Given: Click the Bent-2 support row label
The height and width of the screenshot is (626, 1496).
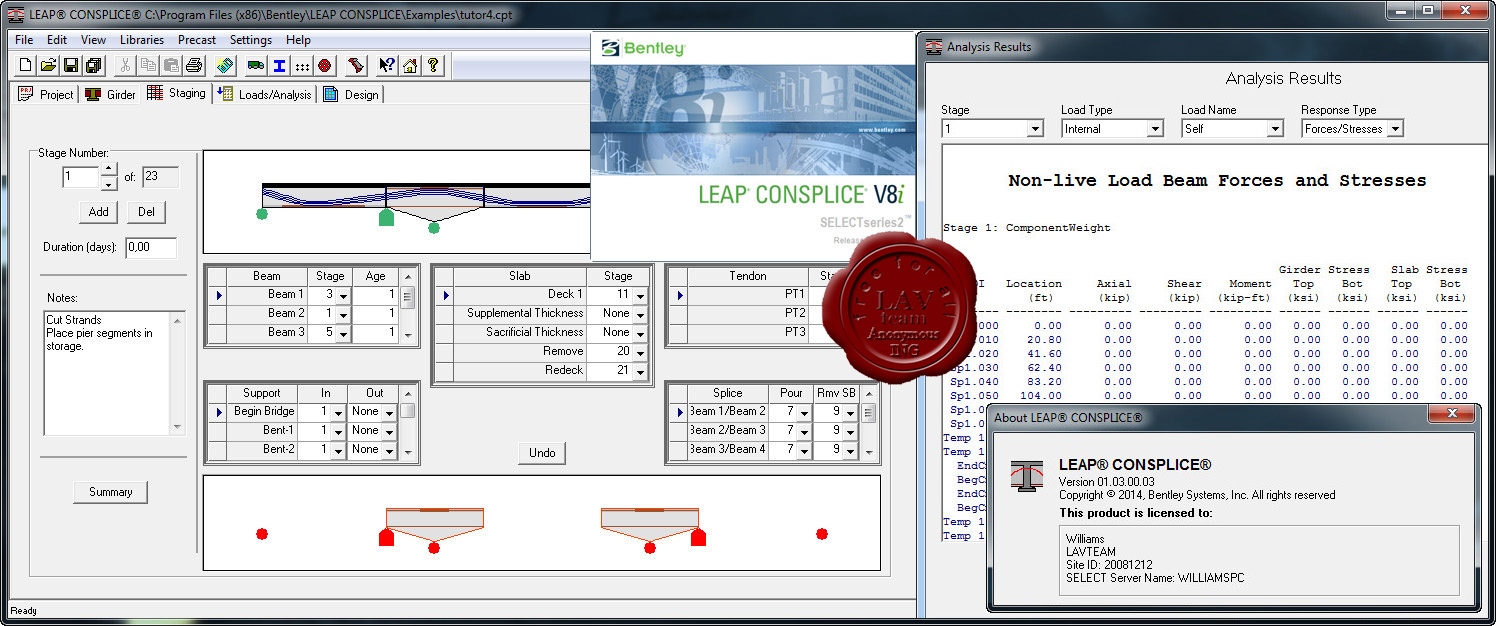Looking at the screenshot, I should point(264,450).
